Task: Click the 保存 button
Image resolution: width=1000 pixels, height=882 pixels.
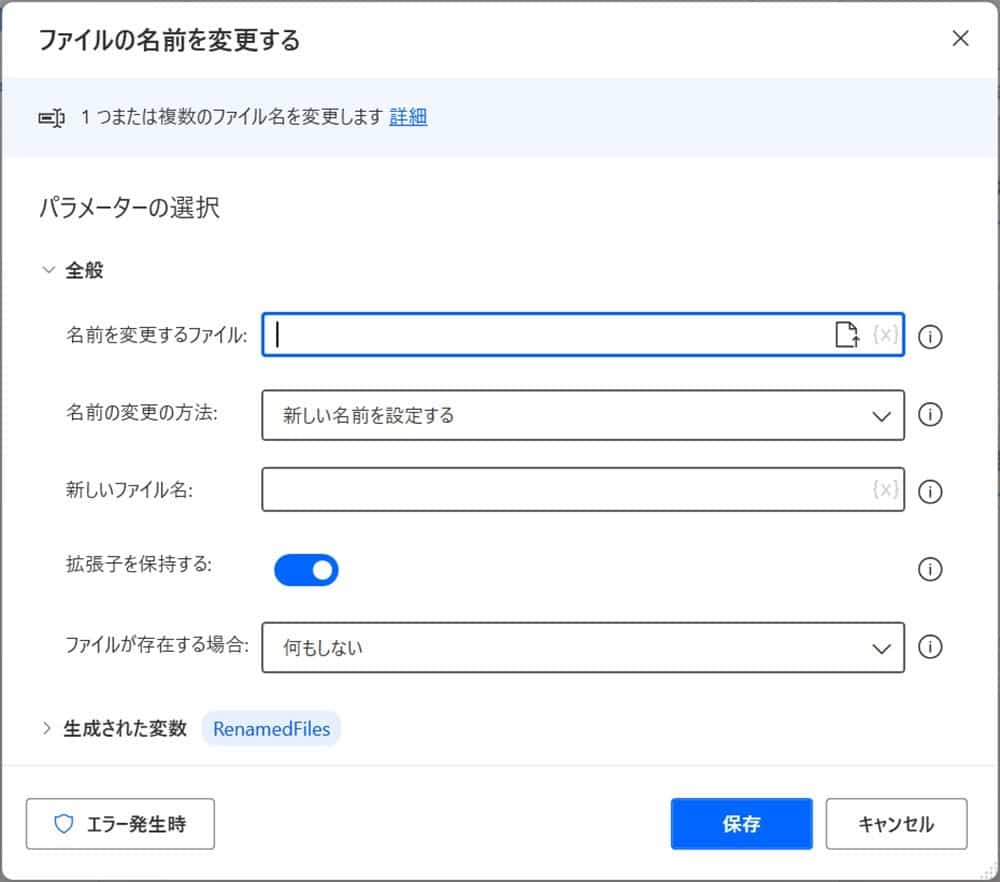Action: click(741, 824)
